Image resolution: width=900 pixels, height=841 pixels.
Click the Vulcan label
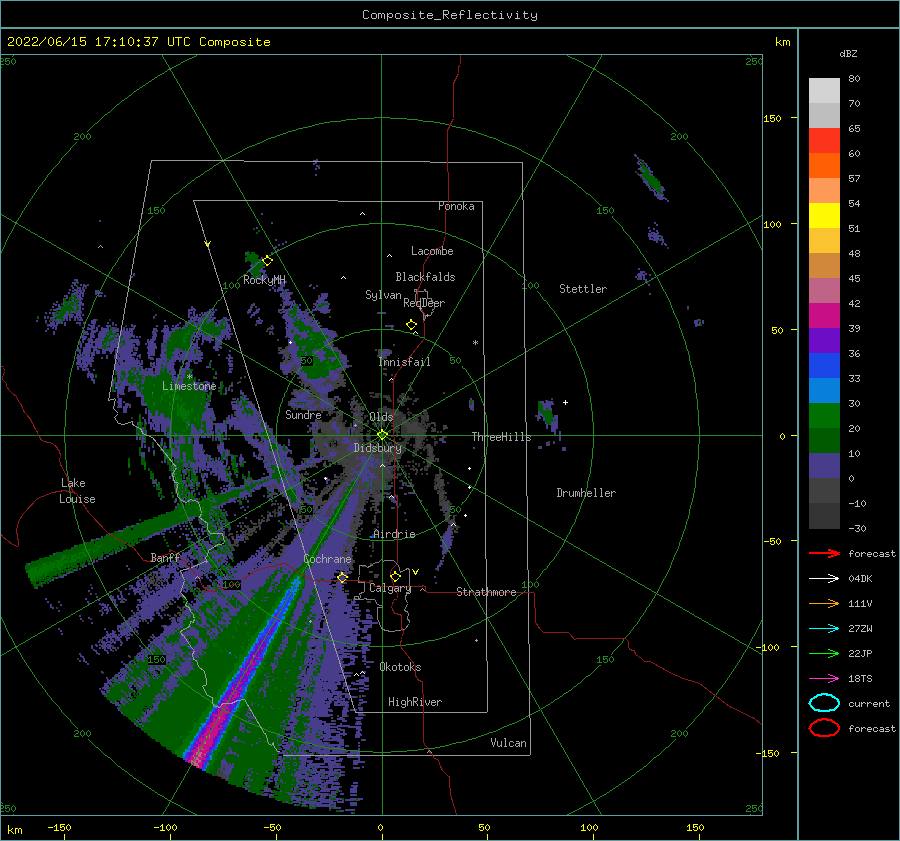pyautogui.click(x=508, y=743)
